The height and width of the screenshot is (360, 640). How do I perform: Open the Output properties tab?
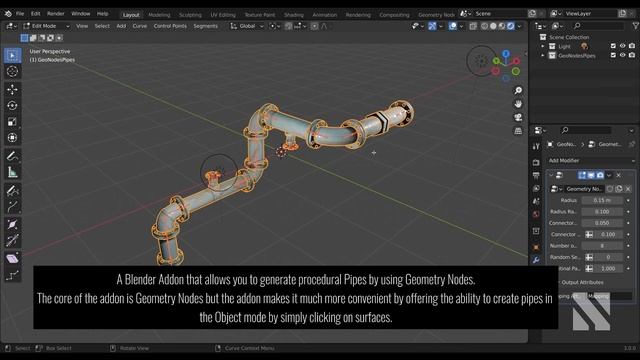536,176
